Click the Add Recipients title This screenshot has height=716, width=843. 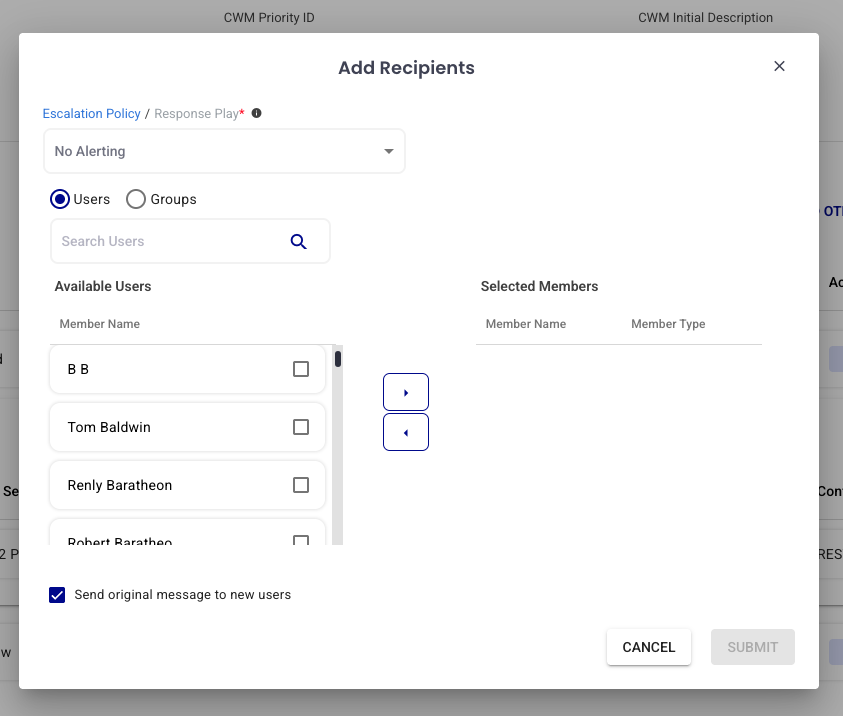406,68
